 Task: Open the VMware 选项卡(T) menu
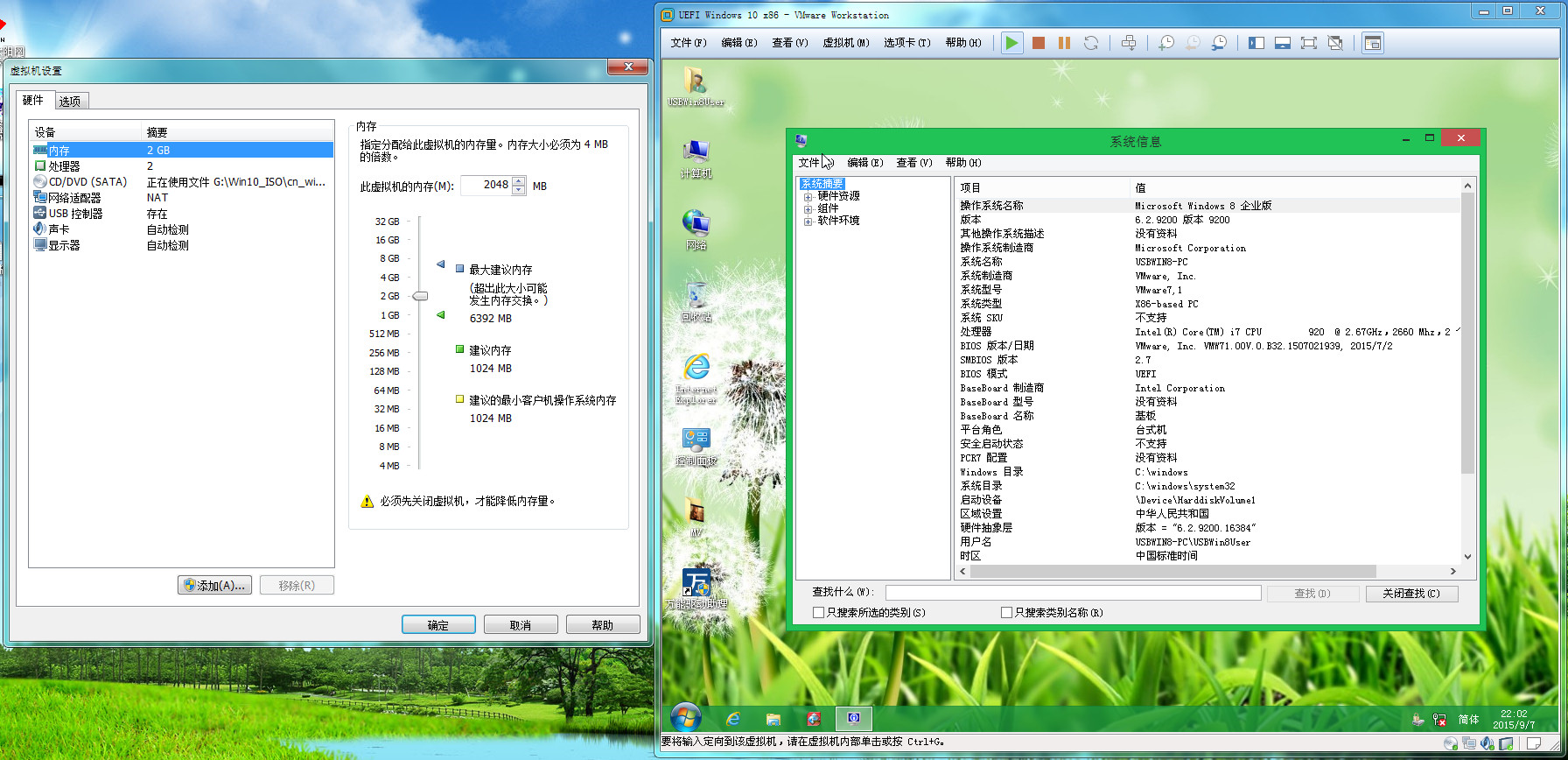(907, 43)
